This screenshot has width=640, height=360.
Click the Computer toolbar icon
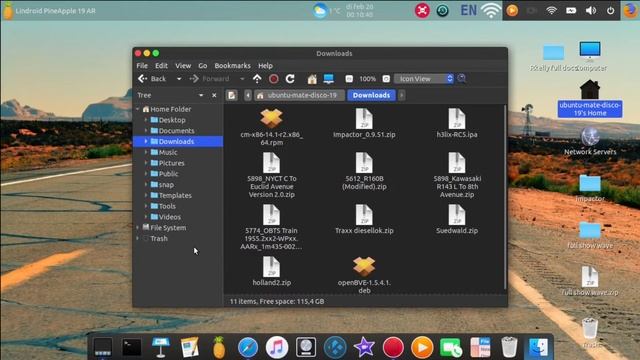(329, 79)
